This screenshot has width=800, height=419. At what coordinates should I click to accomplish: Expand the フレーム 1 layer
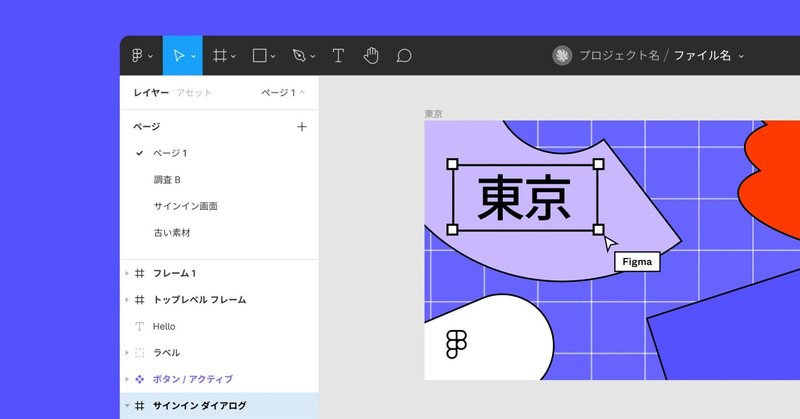(x=127, y=274)
